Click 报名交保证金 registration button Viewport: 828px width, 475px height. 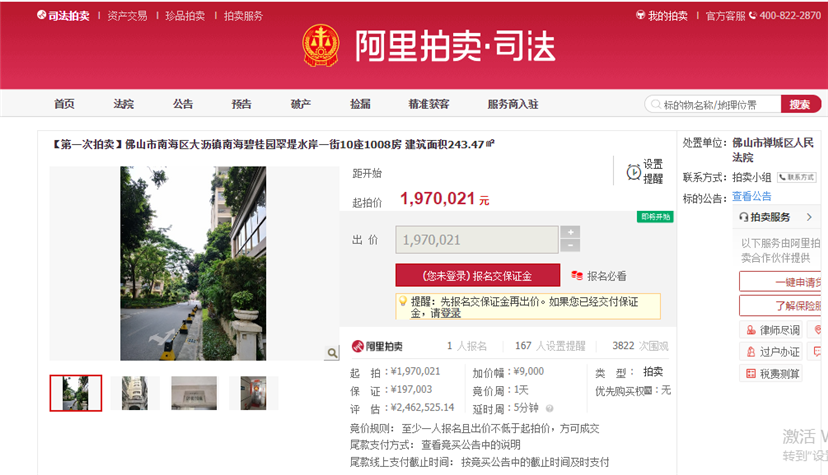pos(477,276)
